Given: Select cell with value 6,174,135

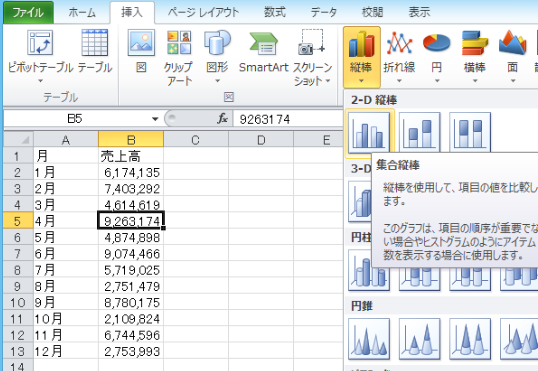Looking at the screenshot, I should [x=131, y=172].
